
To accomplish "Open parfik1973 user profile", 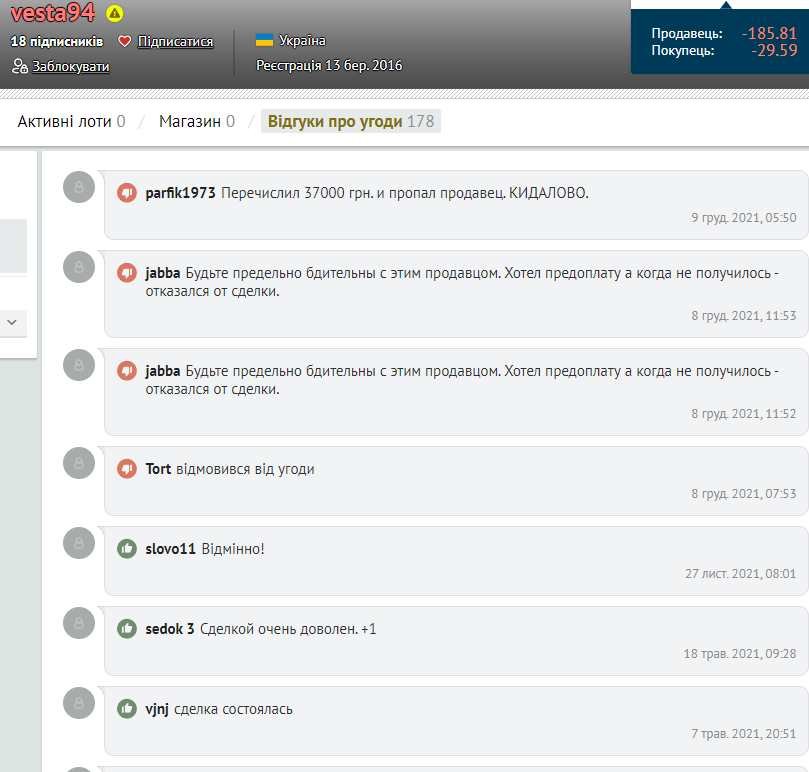I will click(x=180, y=193).
